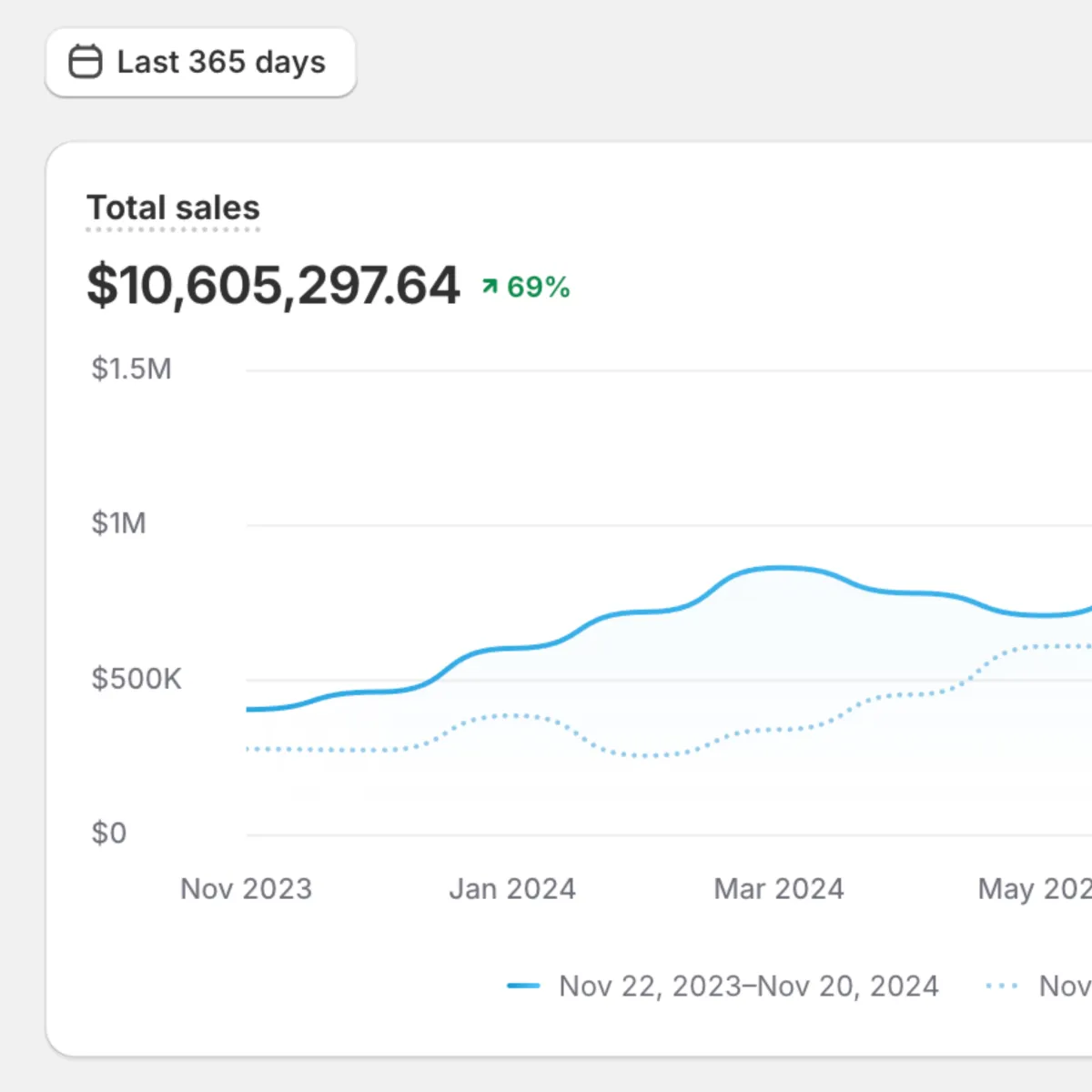The image size is (1092, 1092).
Task: Click the solid blue legend line swatch
Action: (x=523, y=986)
